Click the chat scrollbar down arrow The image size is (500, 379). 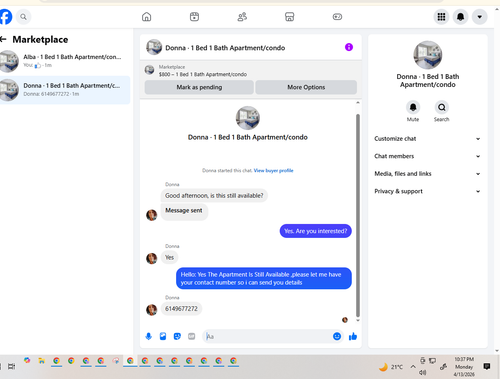[358, 320]
